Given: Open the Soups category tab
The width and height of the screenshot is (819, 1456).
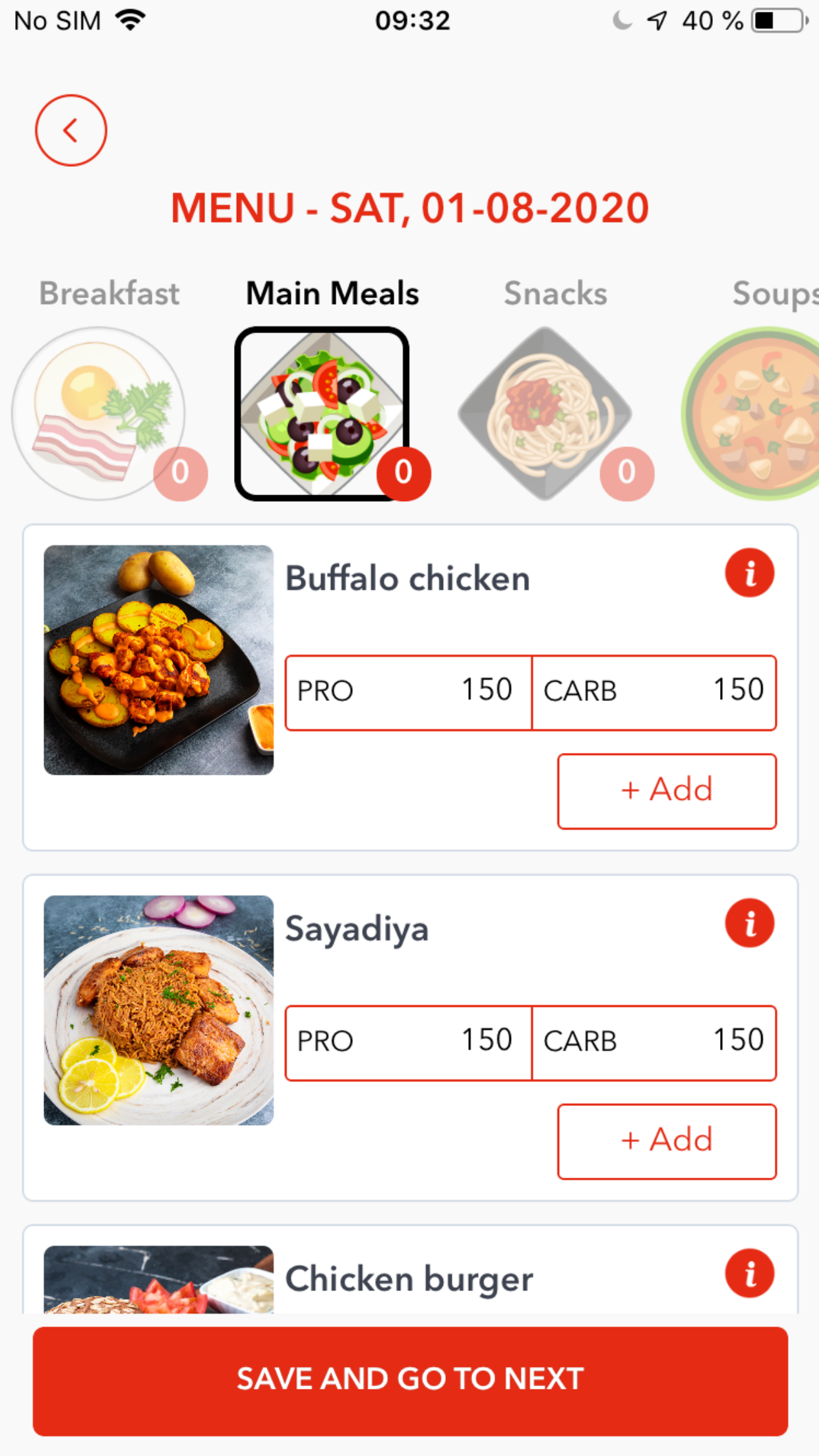Looking at the screenshot, I should (774, 293).
